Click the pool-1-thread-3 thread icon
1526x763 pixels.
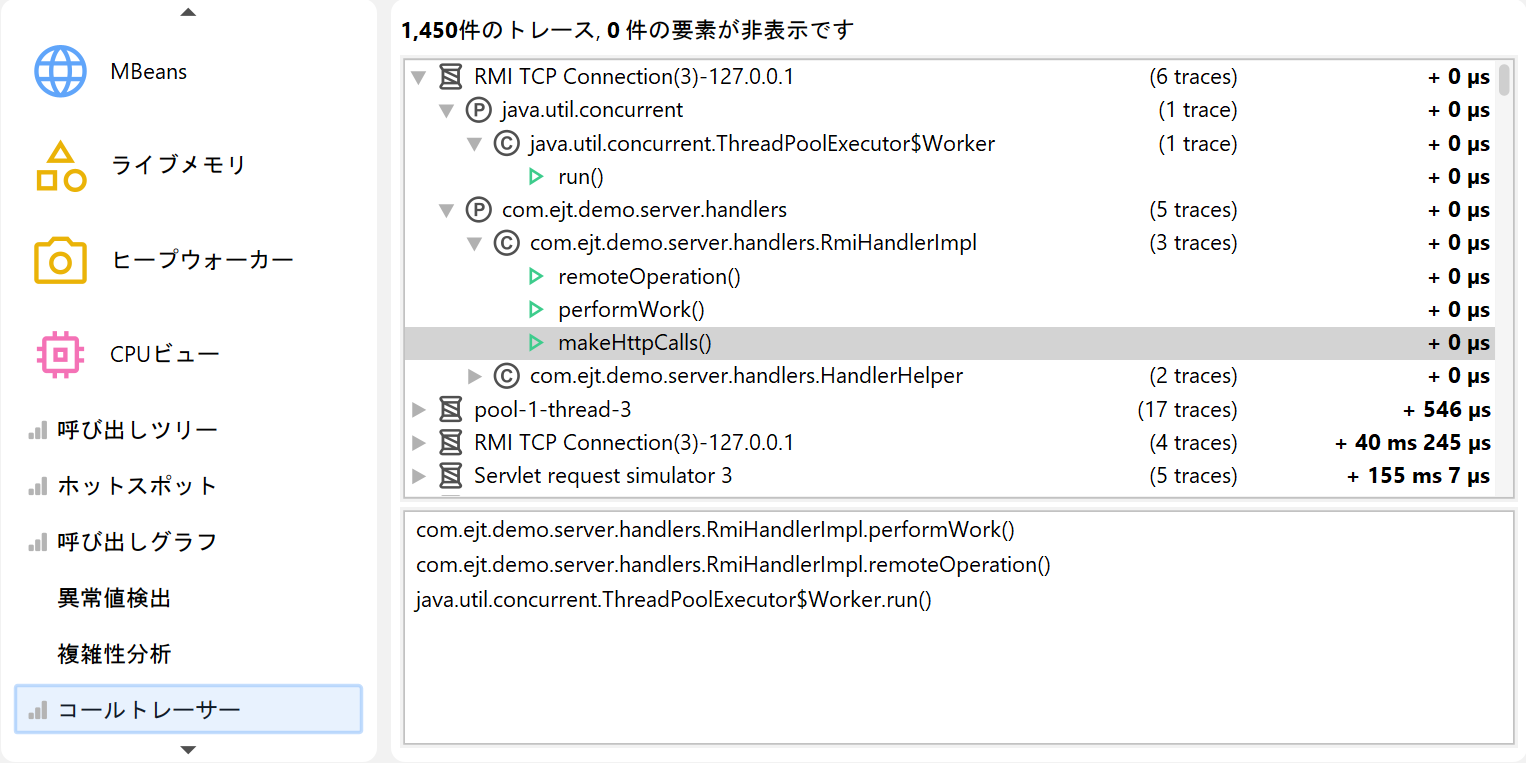[451, 410]
